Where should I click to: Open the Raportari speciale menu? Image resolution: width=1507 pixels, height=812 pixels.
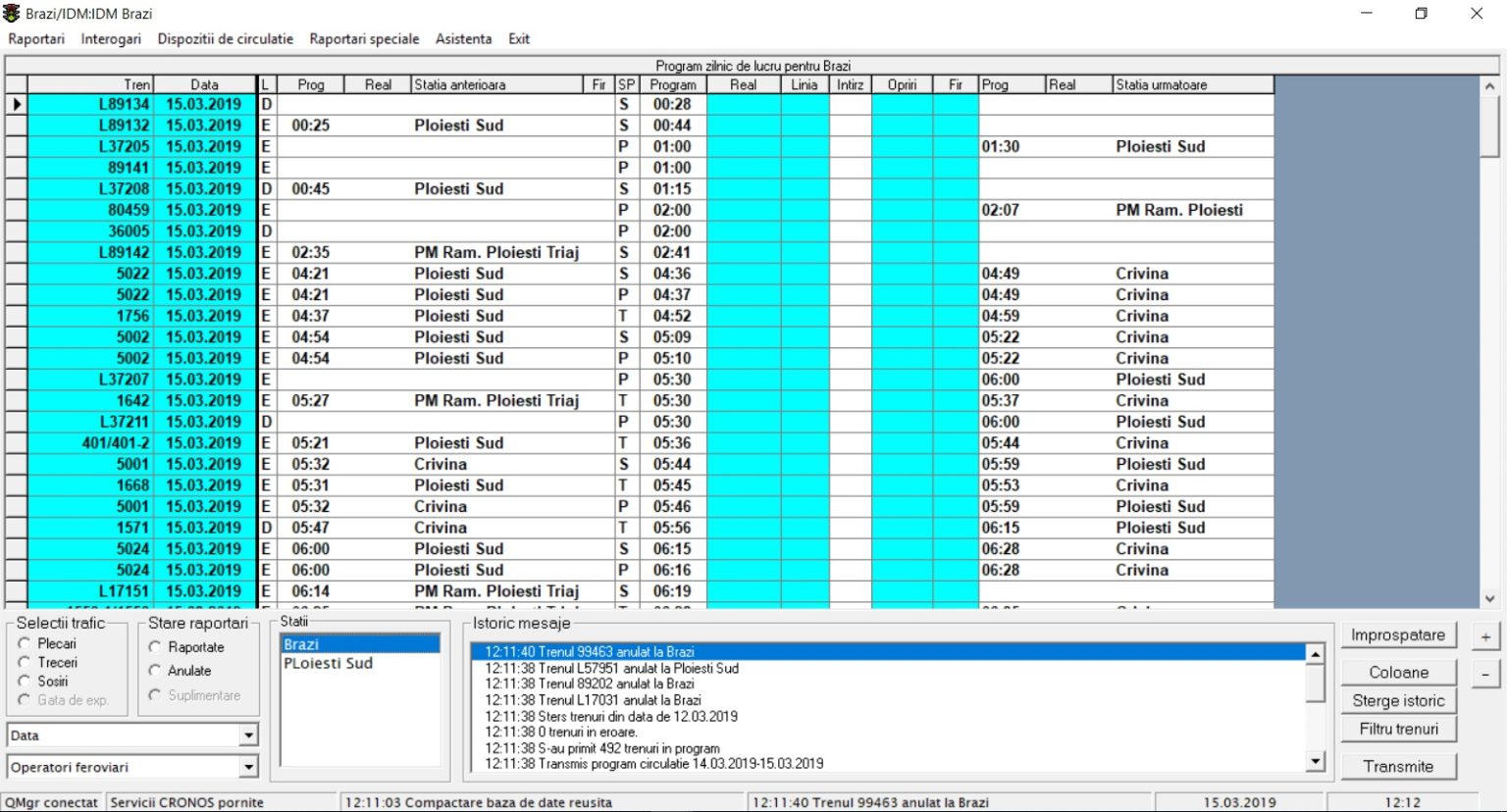point(364,39)
